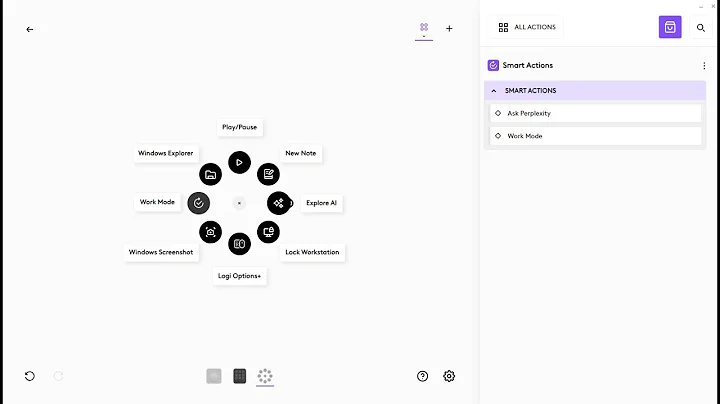
Task: Click the search magnifier icon
Action: pyautogui.click(x=701, y=28)
